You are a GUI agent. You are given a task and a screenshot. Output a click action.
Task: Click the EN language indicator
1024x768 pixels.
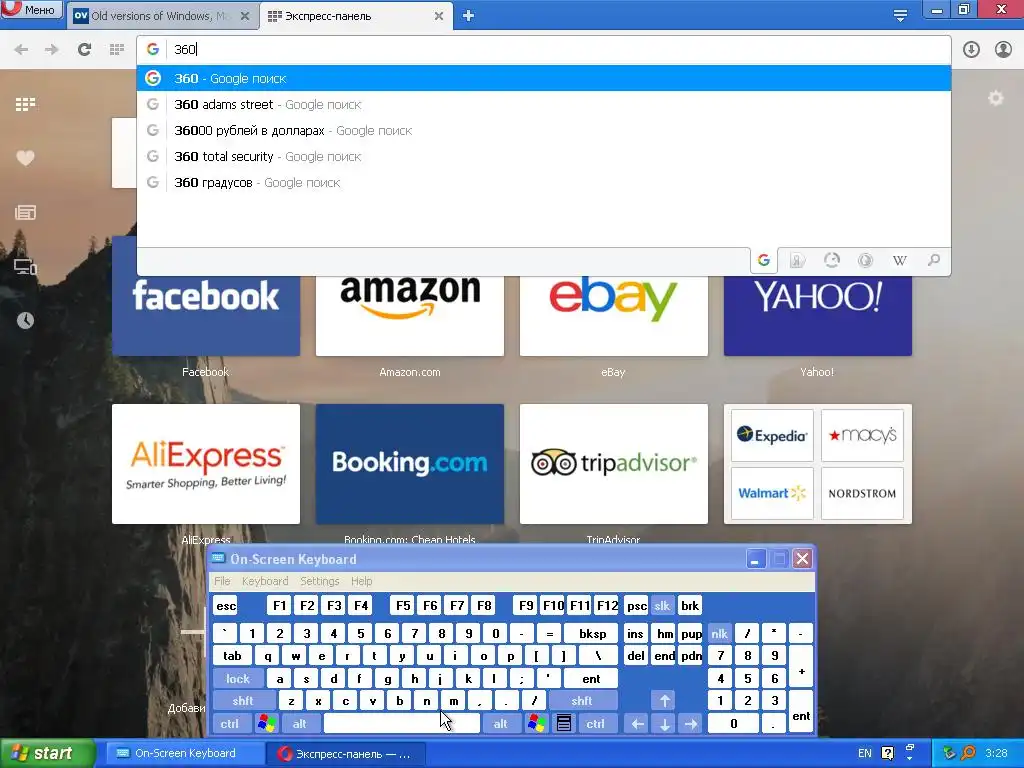(865, 754)
